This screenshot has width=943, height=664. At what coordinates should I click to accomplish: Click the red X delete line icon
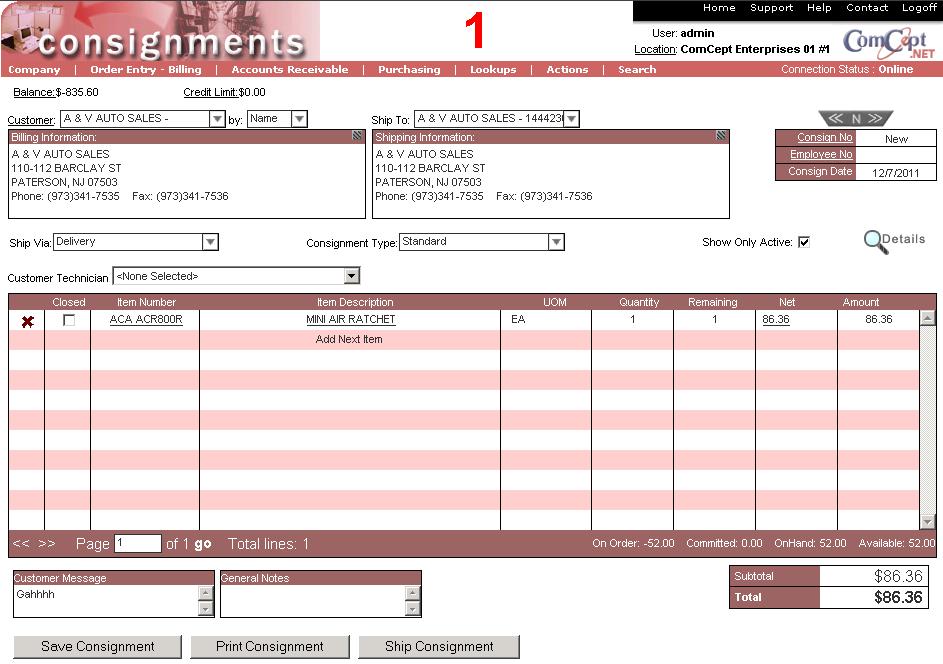(x=27, y=321)
